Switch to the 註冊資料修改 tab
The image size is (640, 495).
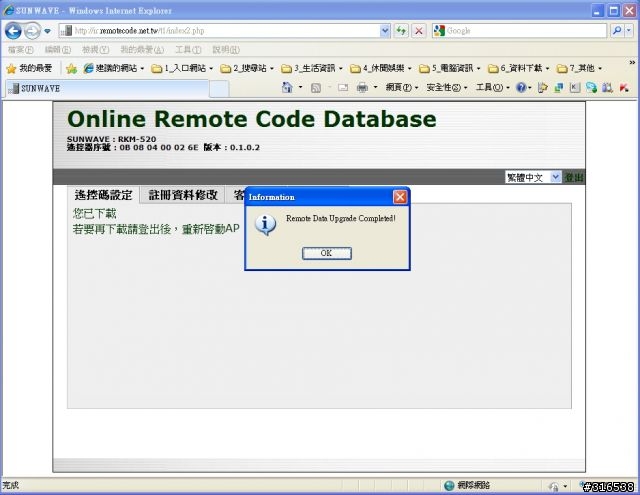[x=182, y=195]
